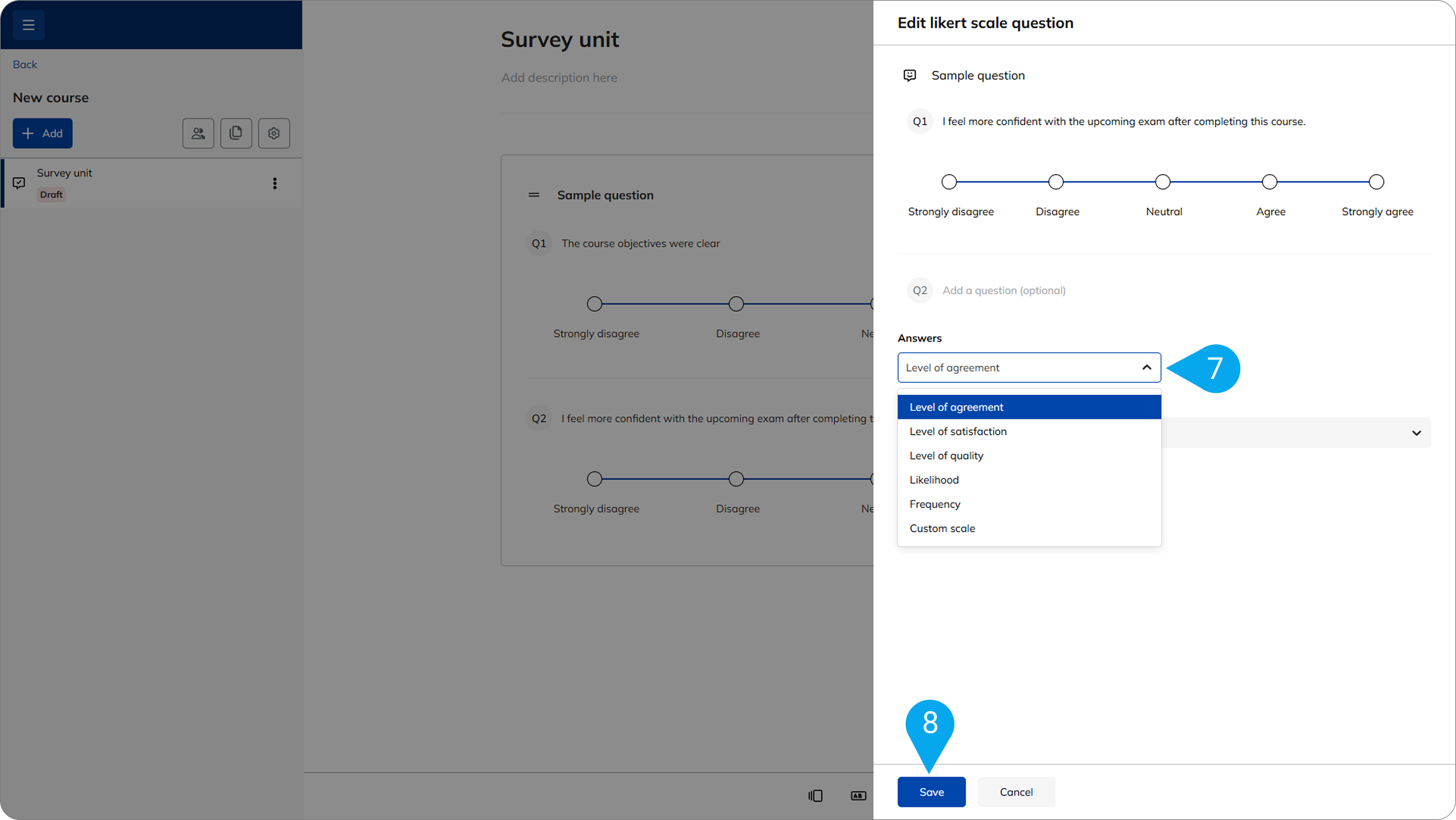The width and height of the screenshot is (1456, 820).
Task: Open the hamburger menu icon
Action: (x=28, y=25)
